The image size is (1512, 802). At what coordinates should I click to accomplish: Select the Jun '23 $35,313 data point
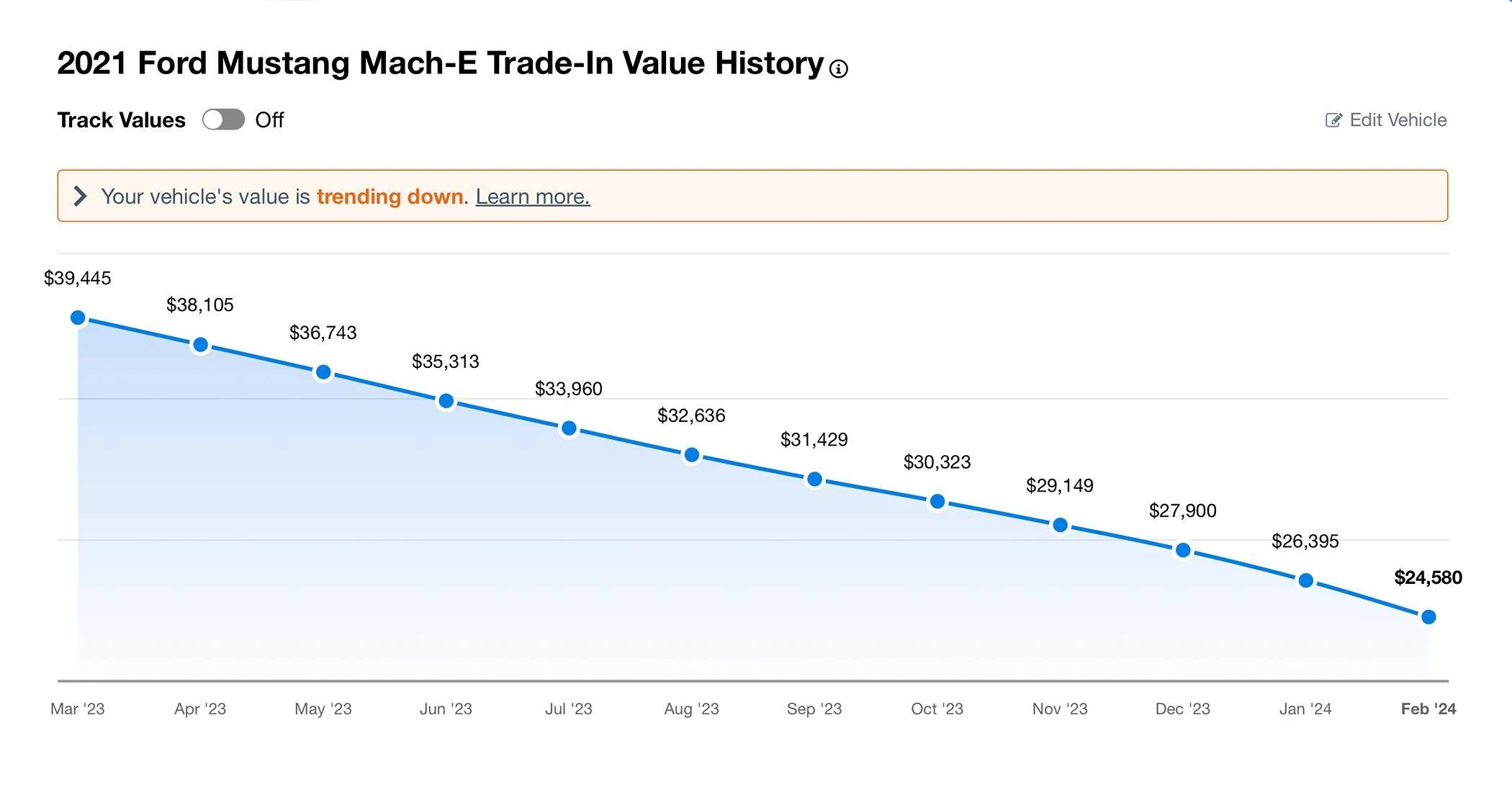point(446,401)
